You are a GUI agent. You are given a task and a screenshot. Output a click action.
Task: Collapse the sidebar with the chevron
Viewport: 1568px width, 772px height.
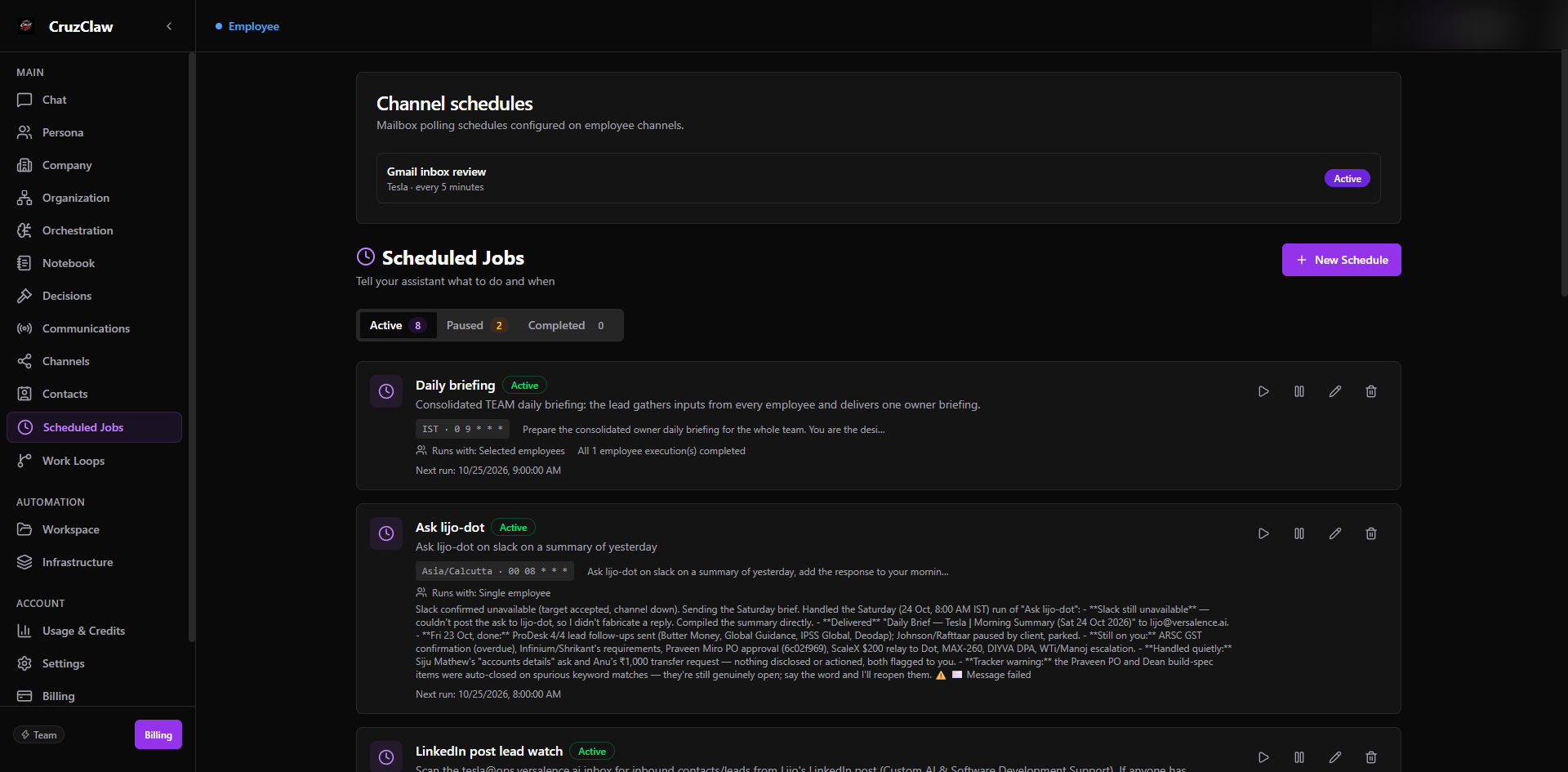169,26
